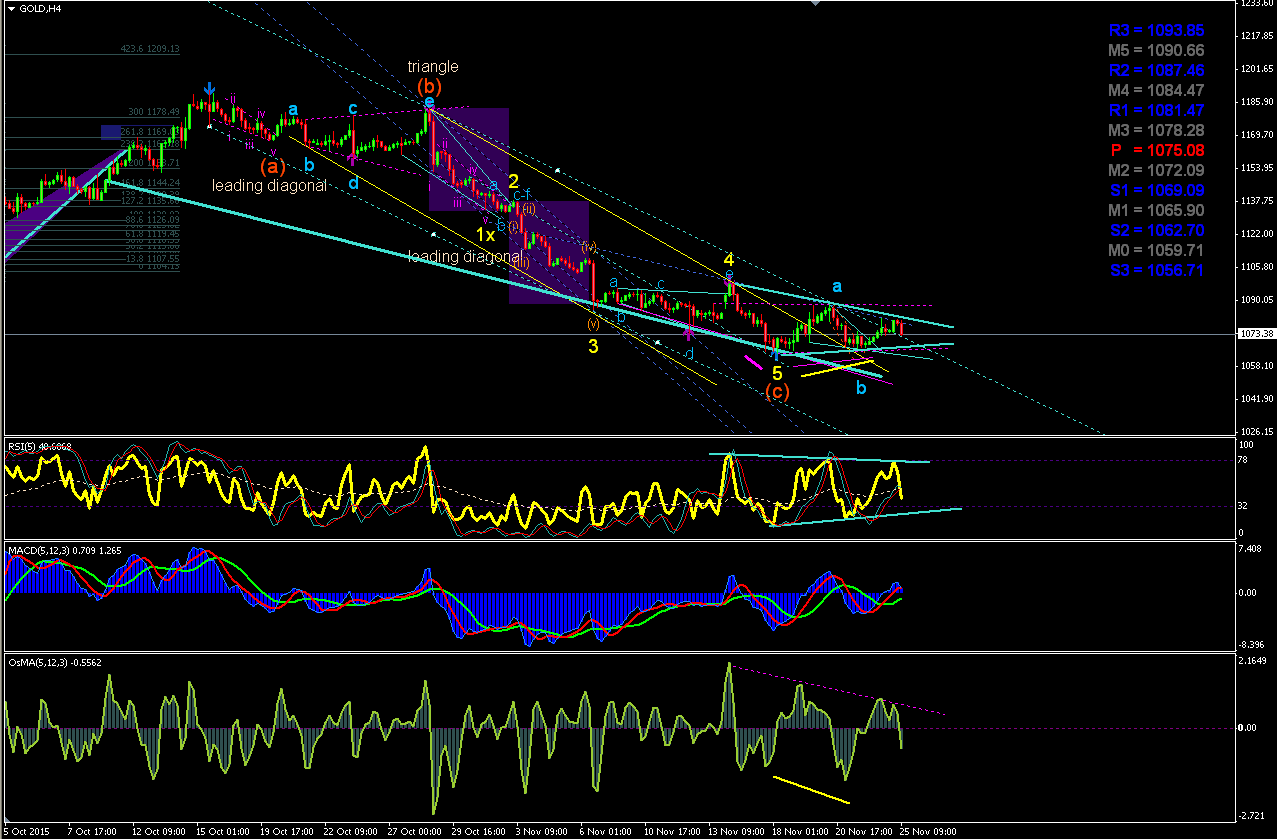Click the current price tag 1073.38

(1255, 334)
